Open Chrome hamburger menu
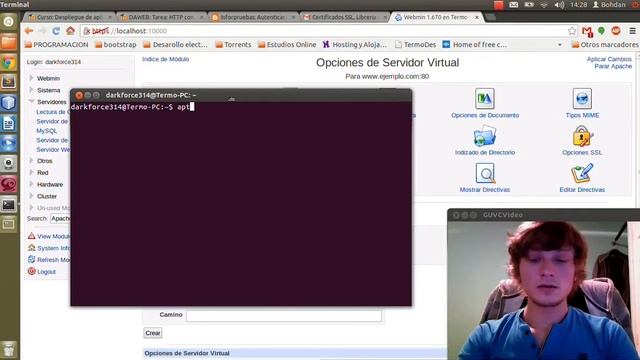The width and height of the screenshot is (640, 360). coord(632,31)
